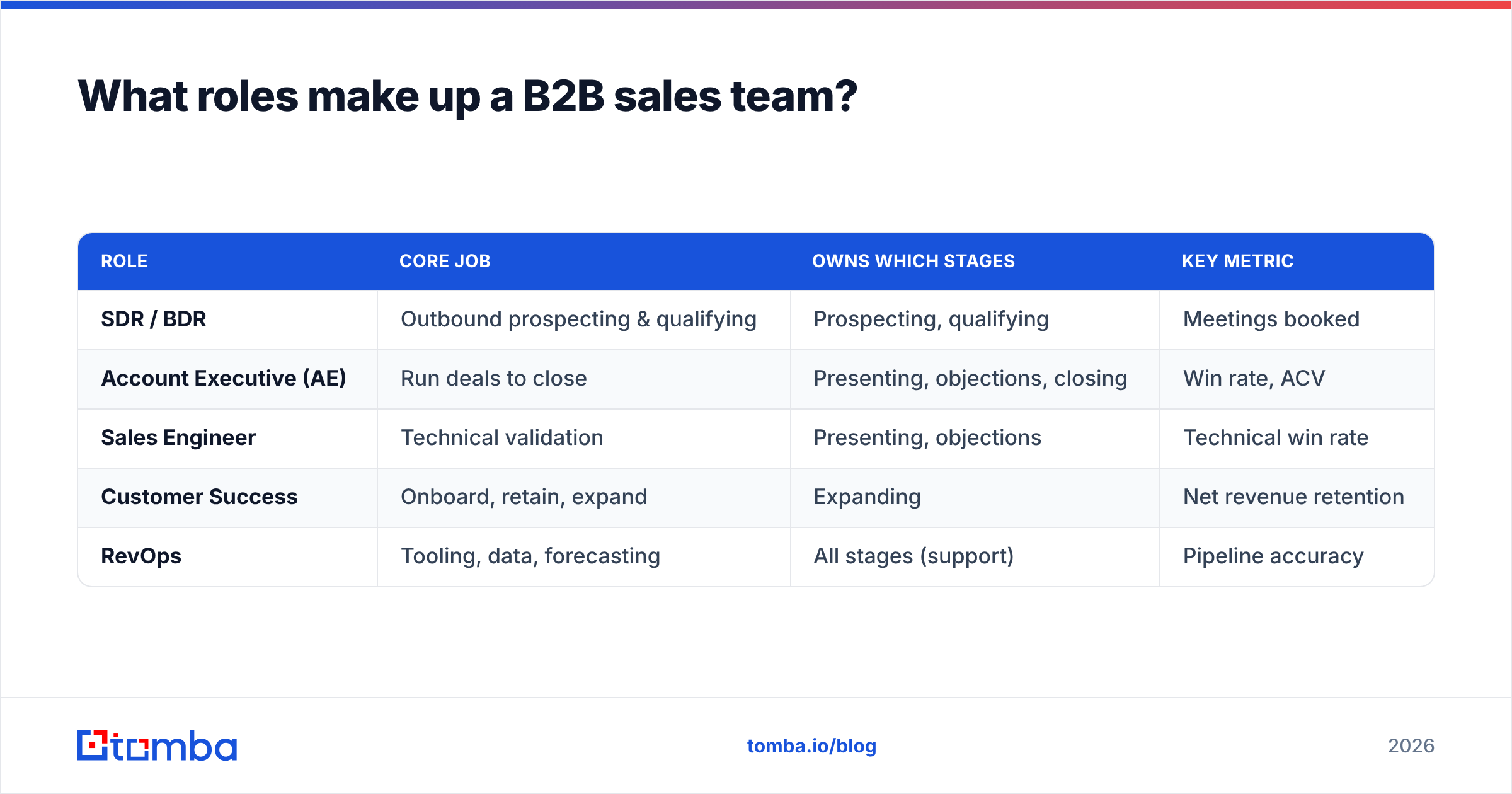Click 'Technical validation' cell
Screen dimensions: 1512x794
(584, 438)
